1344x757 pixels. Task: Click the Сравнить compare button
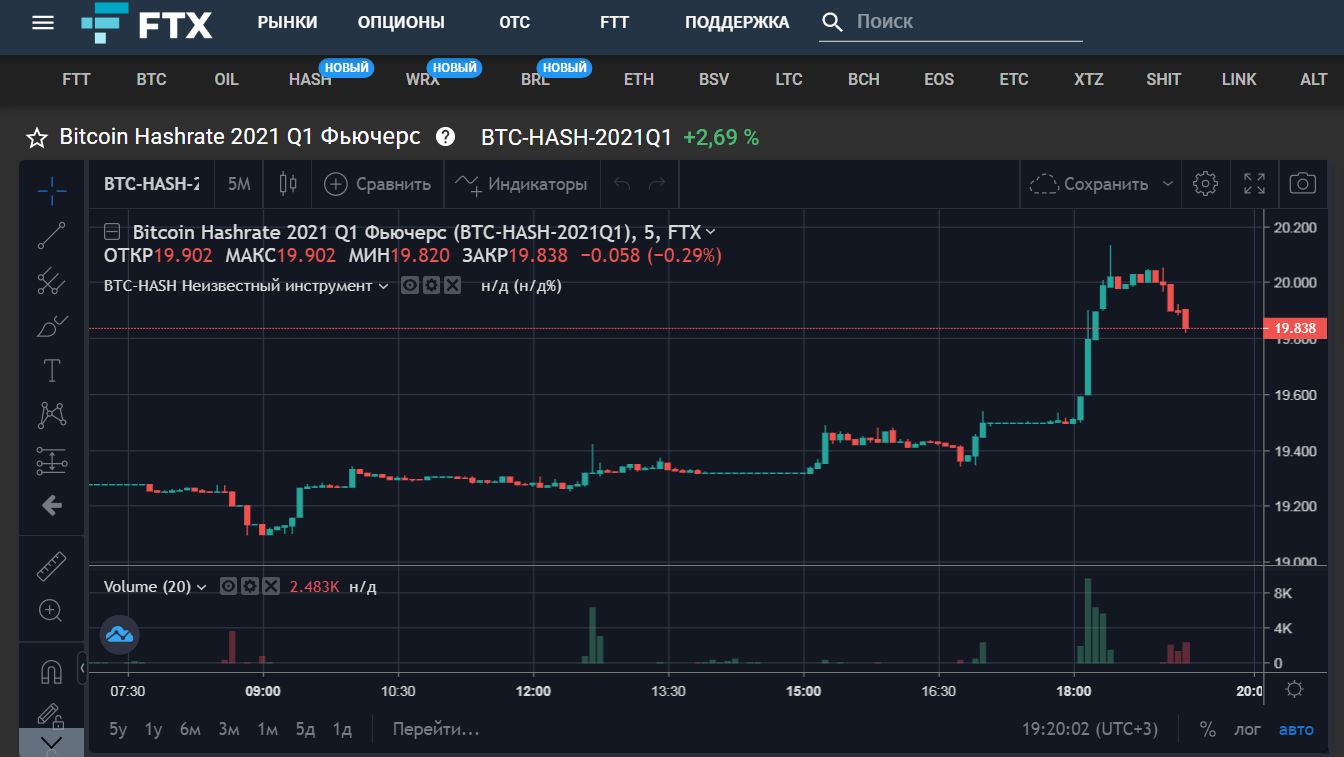tap(378, 184)
